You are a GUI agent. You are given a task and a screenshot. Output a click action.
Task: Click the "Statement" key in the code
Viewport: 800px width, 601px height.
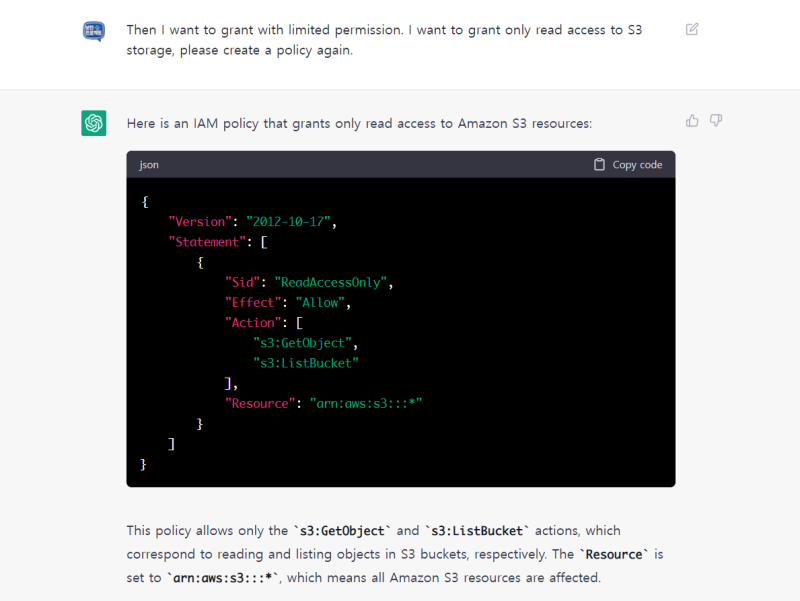click(x=207, y=242)
